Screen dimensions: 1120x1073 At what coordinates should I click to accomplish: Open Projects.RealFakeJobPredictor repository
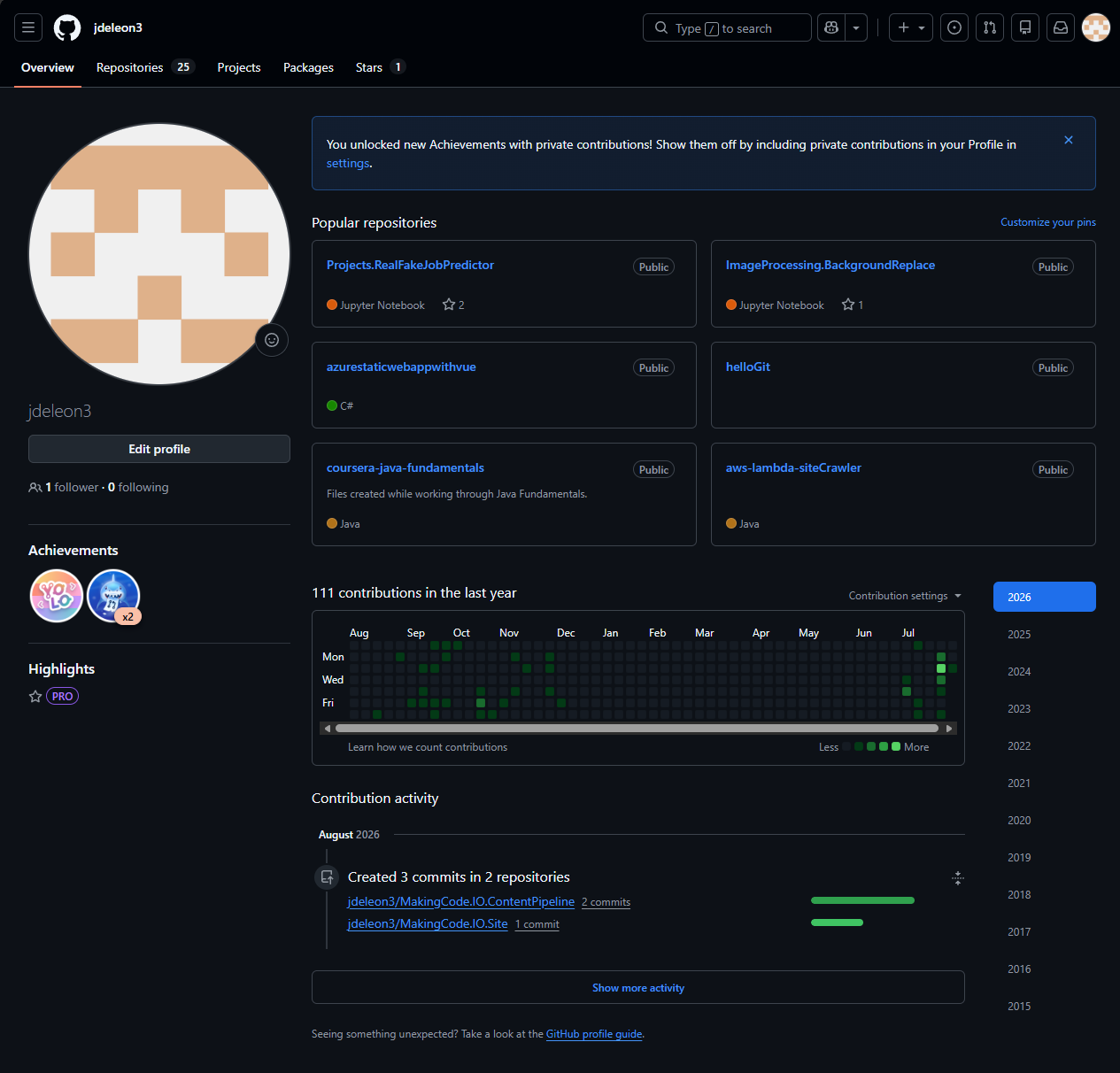coord(410,265)
